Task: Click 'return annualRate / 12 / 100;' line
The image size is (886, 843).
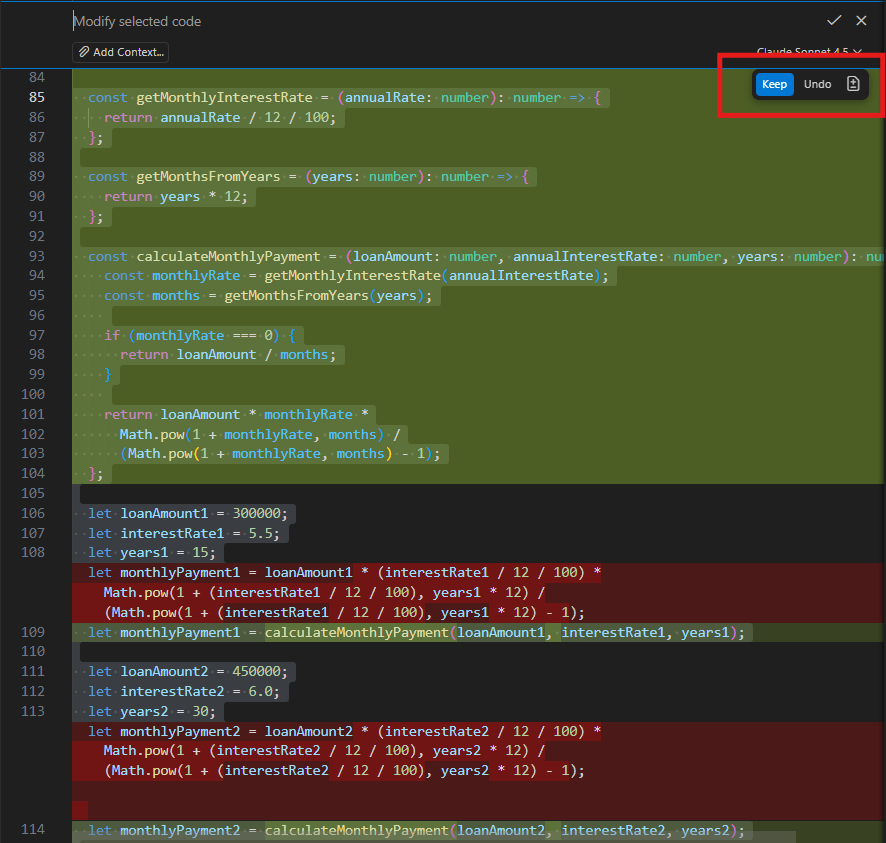Action: (x=220, y=118)
